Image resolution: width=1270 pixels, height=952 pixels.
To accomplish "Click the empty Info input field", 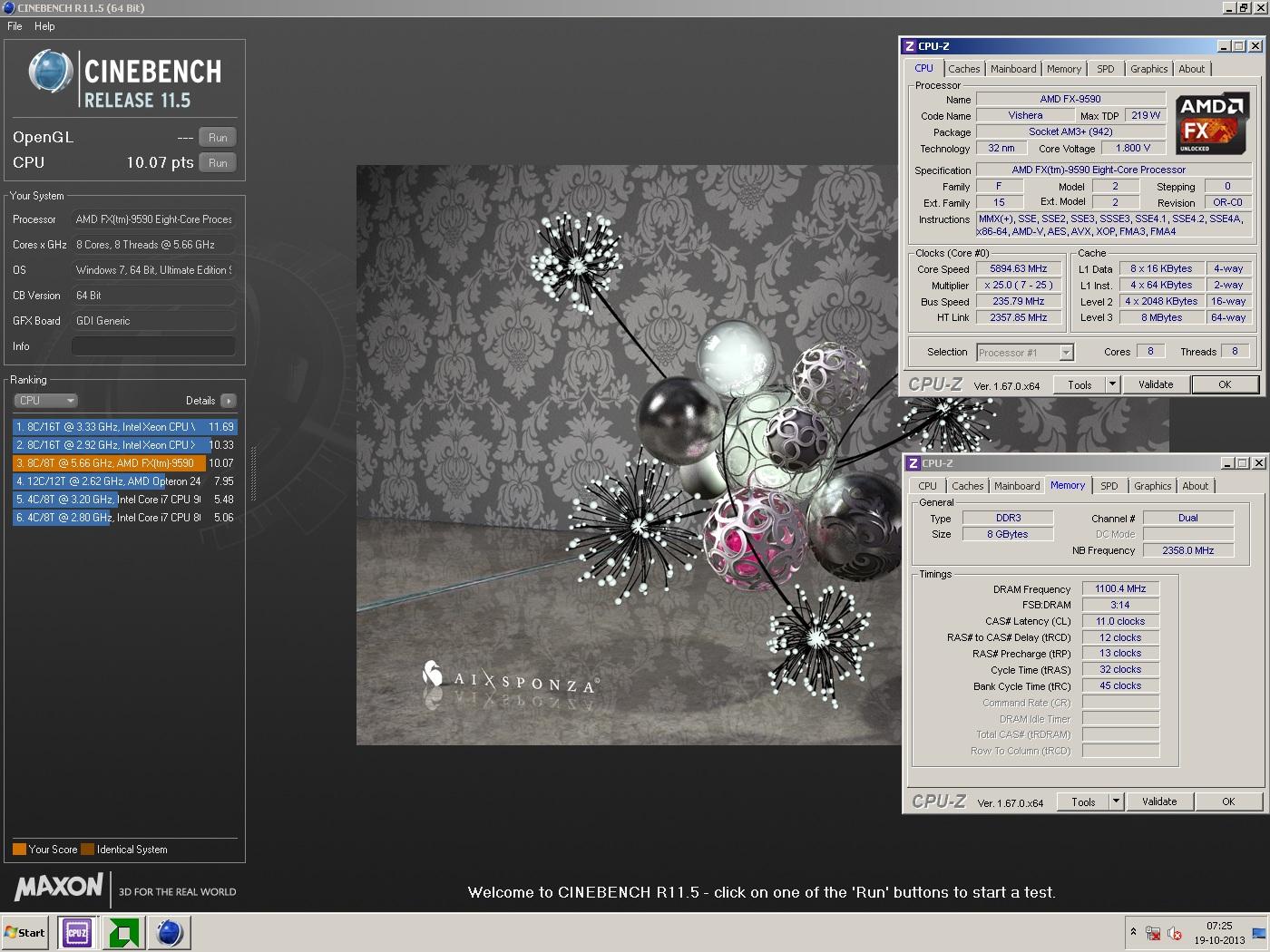I will click(153, 346).
